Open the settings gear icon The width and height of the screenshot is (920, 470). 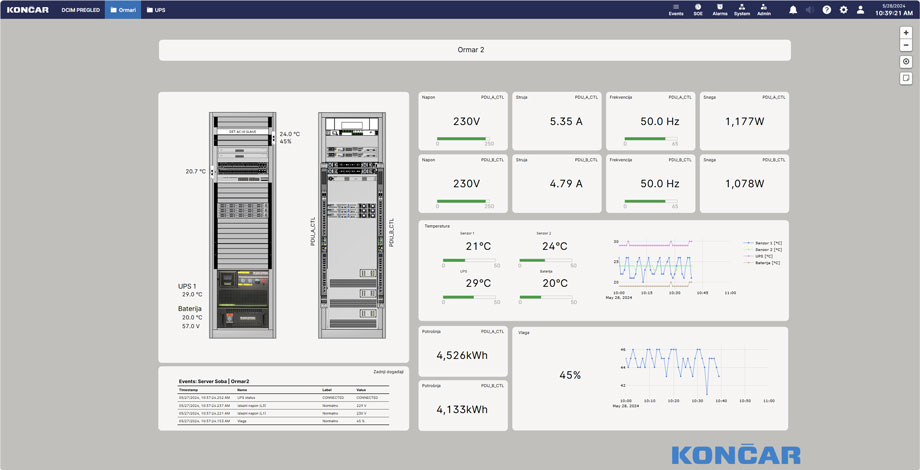tap(844, 9)
